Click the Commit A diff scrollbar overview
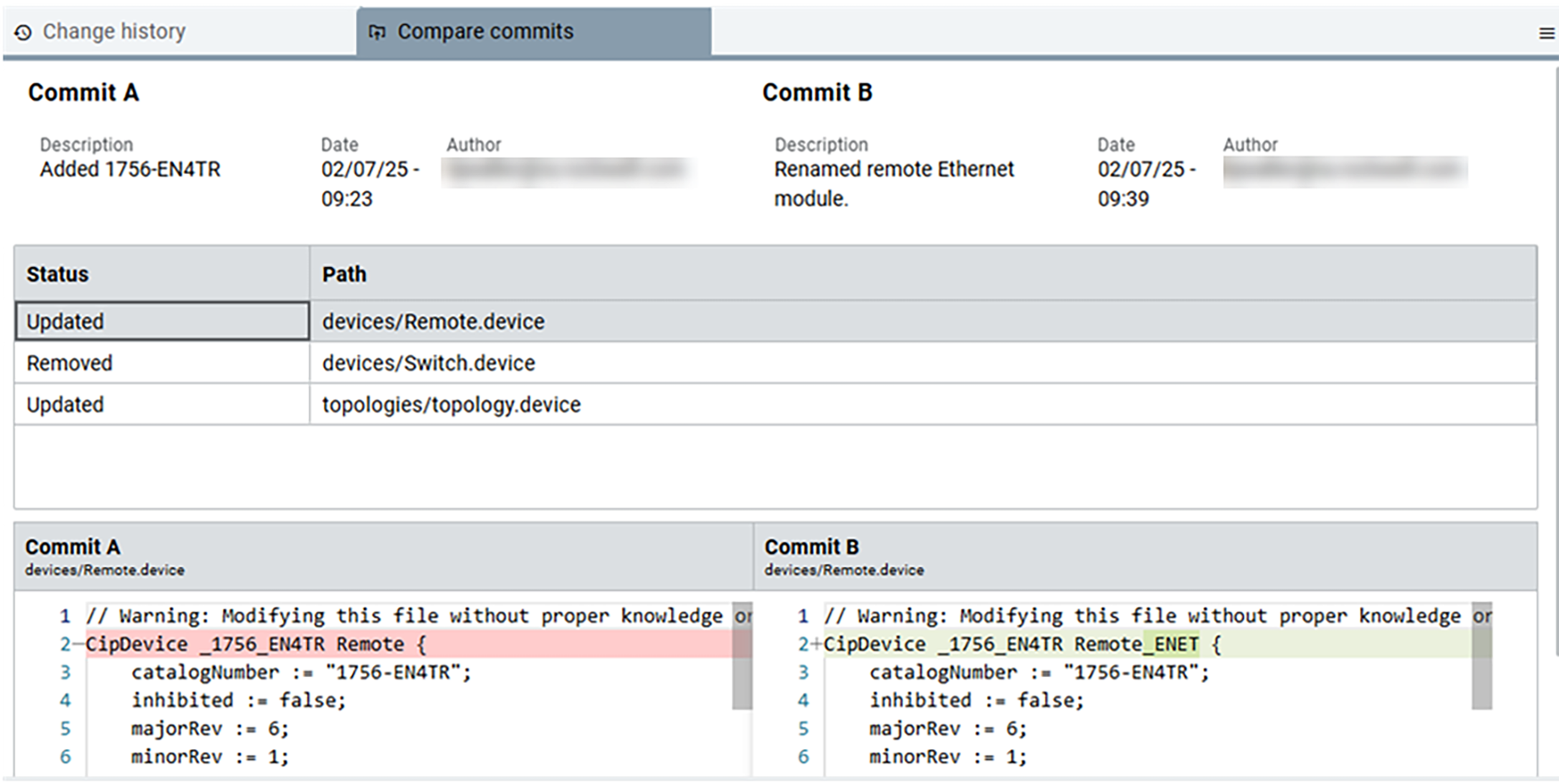The height and width of the screenshot is (784, 1559). pos(742,655)
